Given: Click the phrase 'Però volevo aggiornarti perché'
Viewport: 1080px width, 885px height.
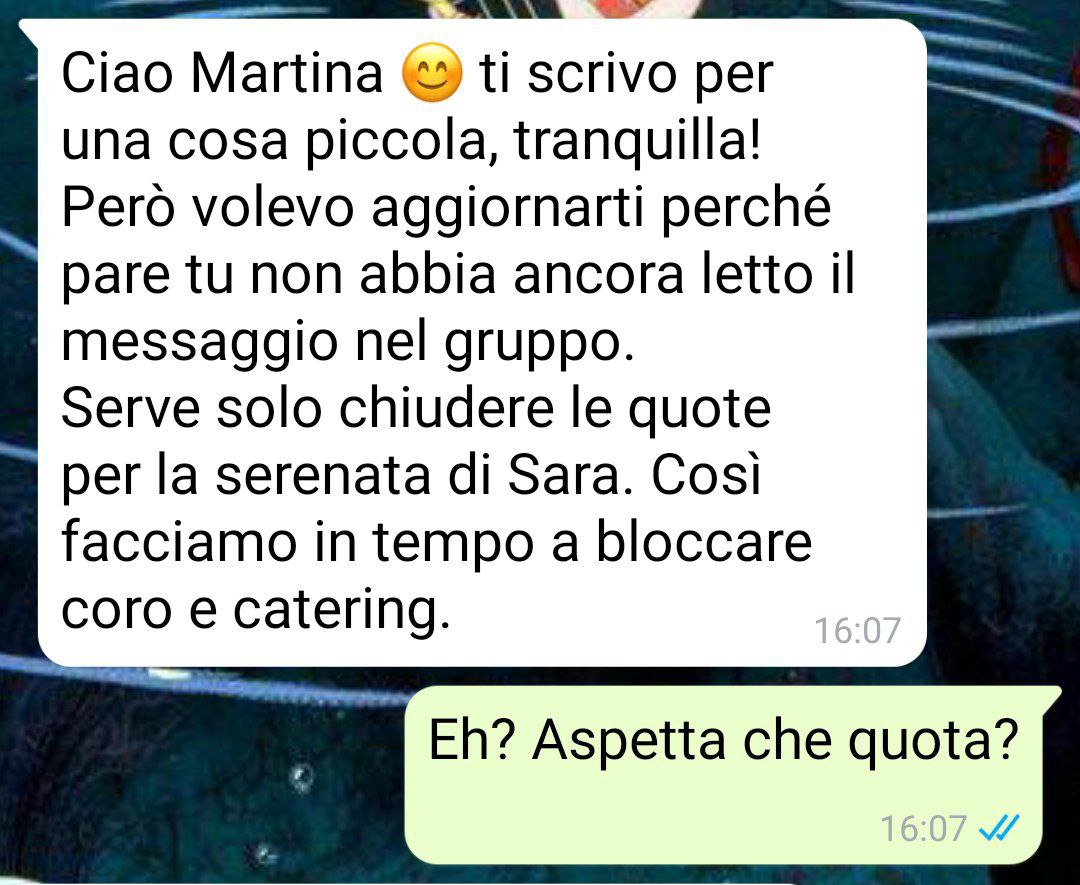Looking at the screenshot, I should pos(447,208).
